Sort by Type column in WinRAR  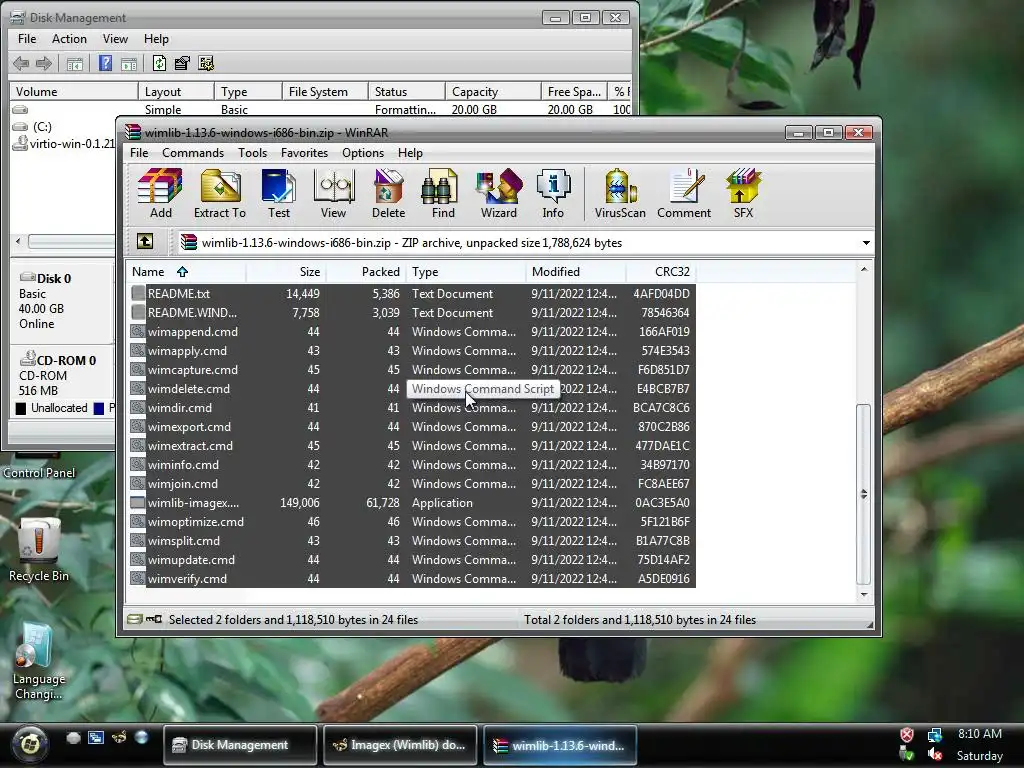pyautogui.click(x=466, y=272)
